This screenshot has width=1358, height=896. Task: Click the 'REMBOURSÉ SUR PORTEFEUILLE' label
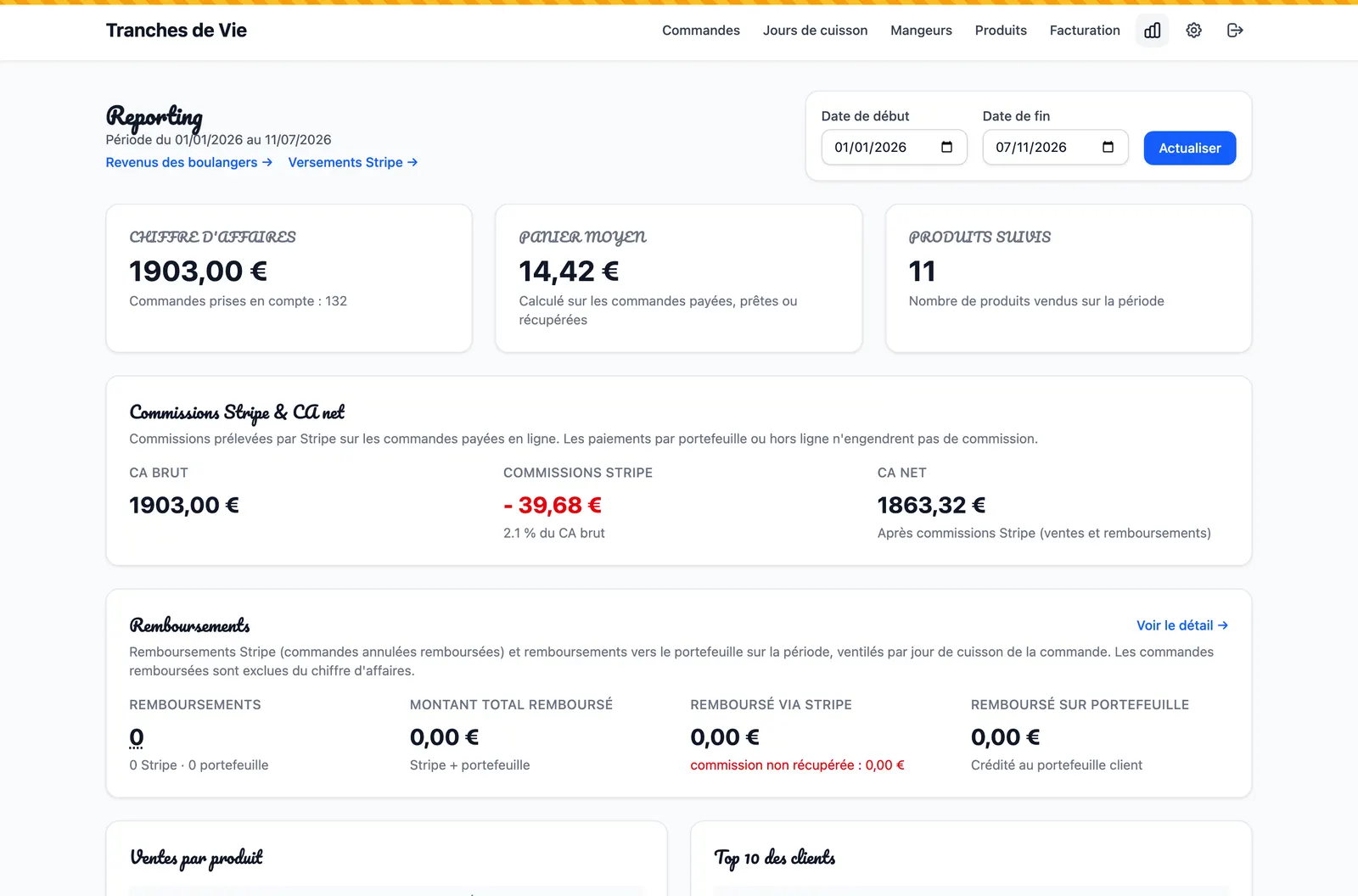click(1080, 704)
